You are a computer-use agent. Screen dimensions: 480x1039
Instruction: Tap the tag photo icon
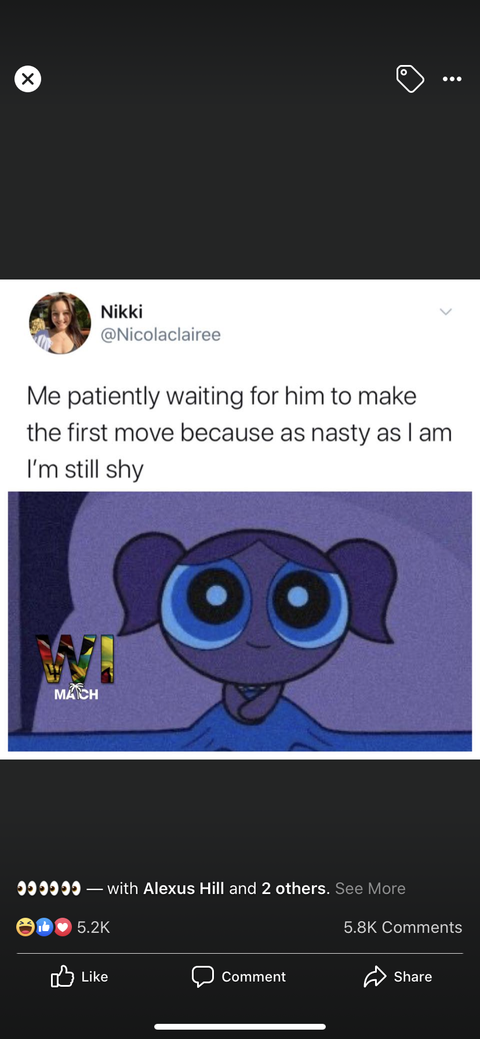410,79
